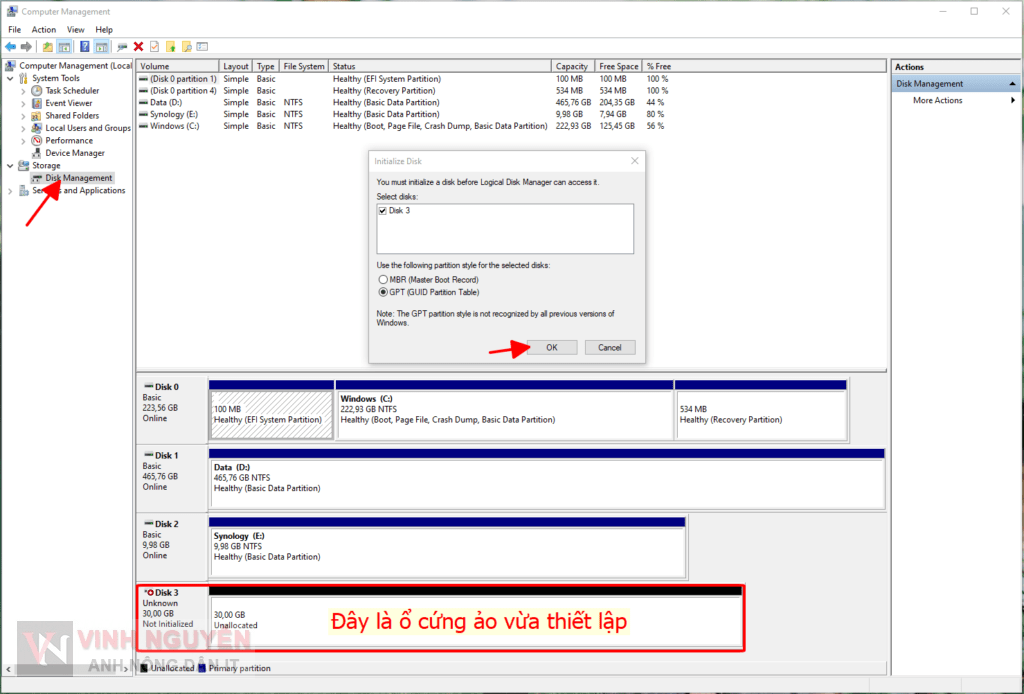The height and width of the screenshot is (694, 1024).
Task: Select MBR (Master Boot Record) option
Action: click(x=383, y=280)
